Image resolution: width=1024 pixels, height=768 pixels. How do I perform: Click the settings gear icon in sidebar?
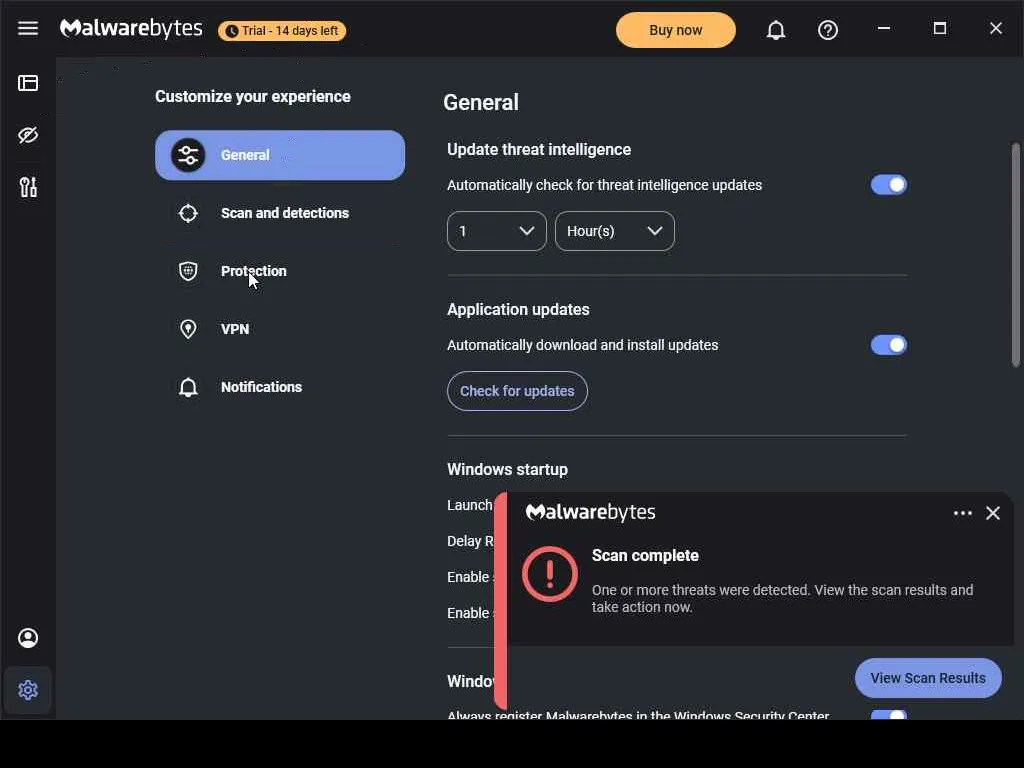point(28,690)
